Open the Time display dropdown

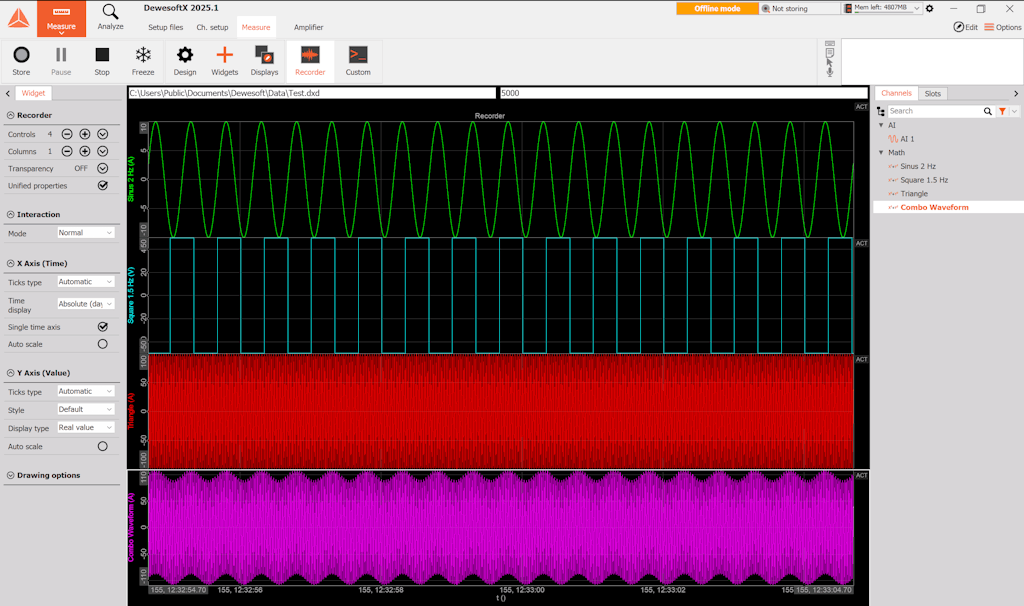86,304
